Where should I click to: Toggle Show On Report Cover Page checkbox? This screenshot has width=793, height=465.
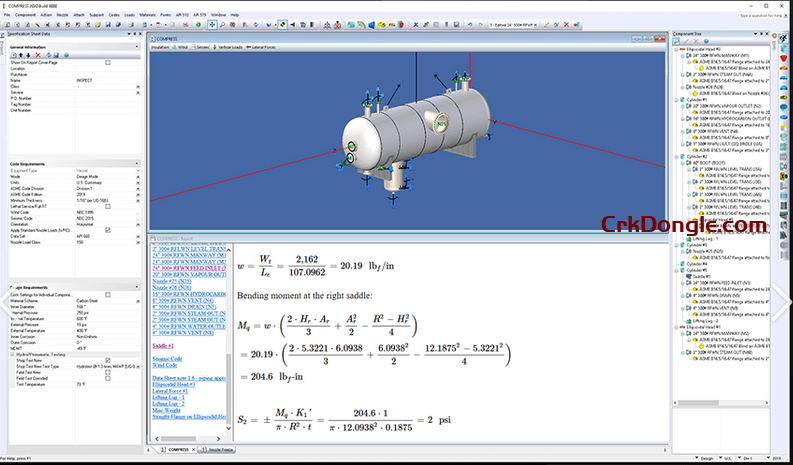point(108,63)
